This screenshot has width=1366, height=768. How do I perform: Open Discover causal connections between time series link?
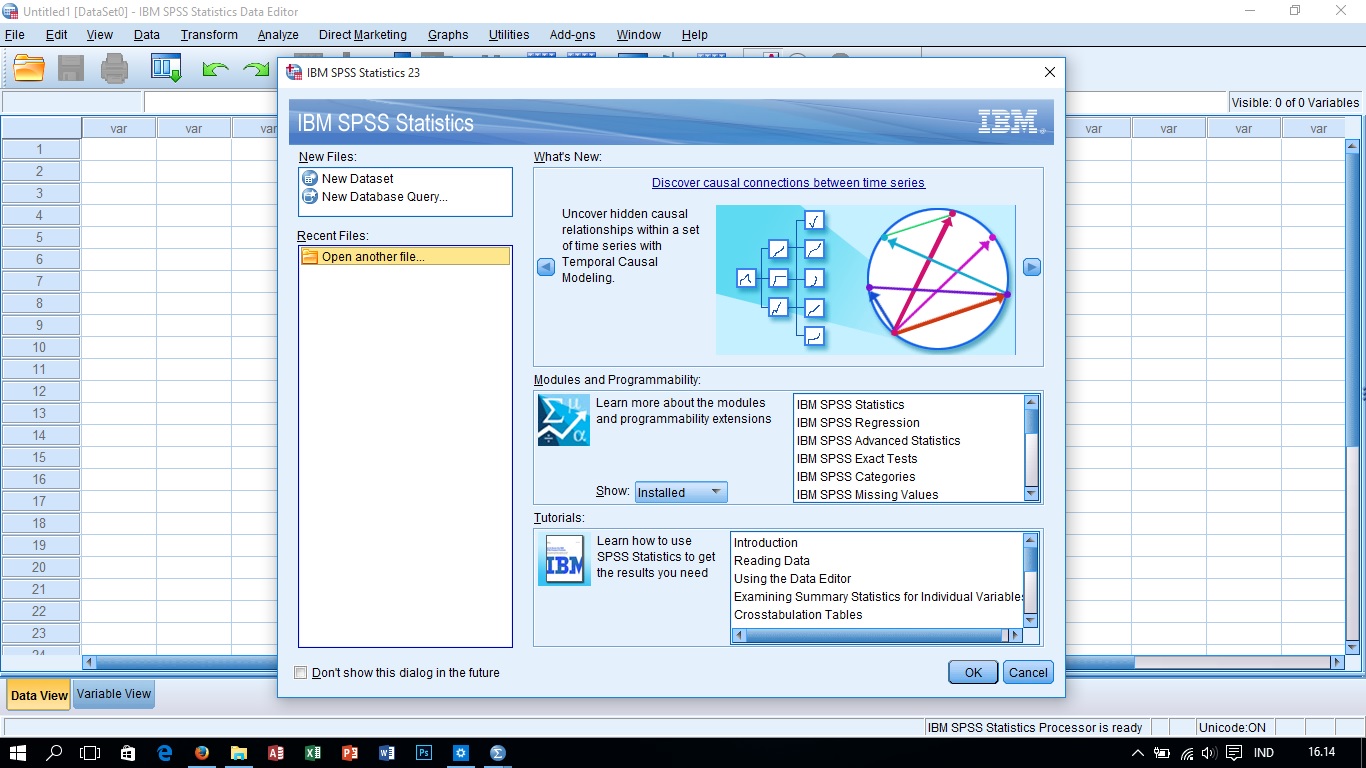coord(788,183)
